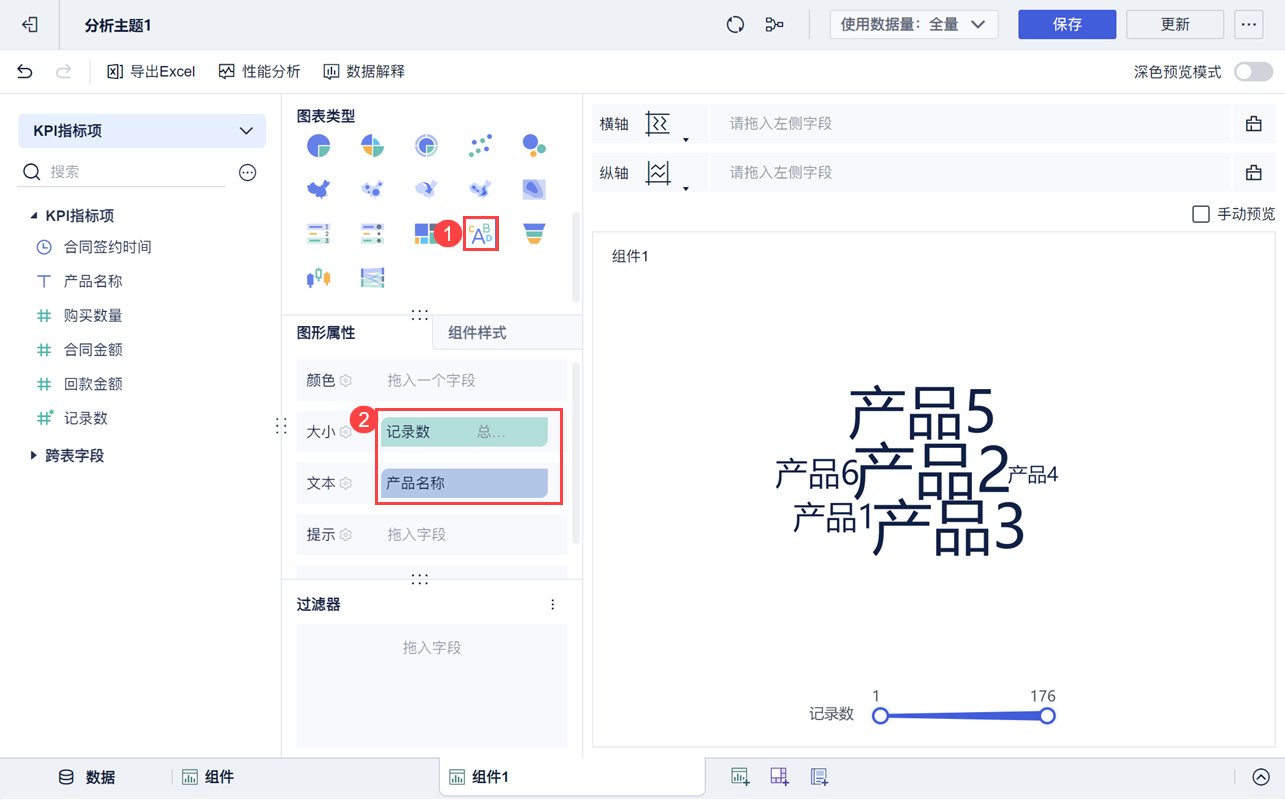Open the field list options beside search

pos(248,173)
